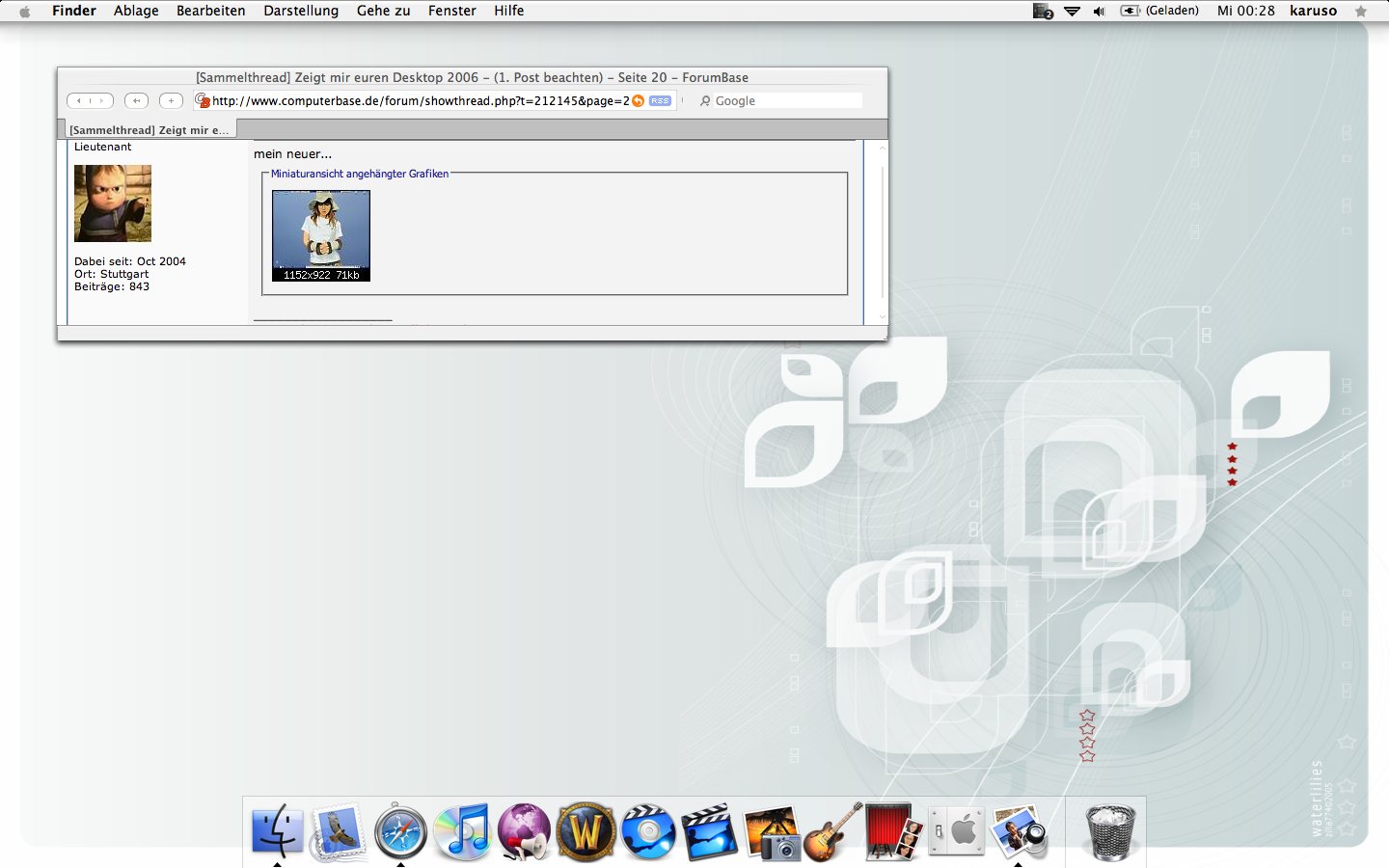Open the Darstellung menu
Image resolution: width=1389 pixels, height=868 pixels.
[x=301, y=11]
